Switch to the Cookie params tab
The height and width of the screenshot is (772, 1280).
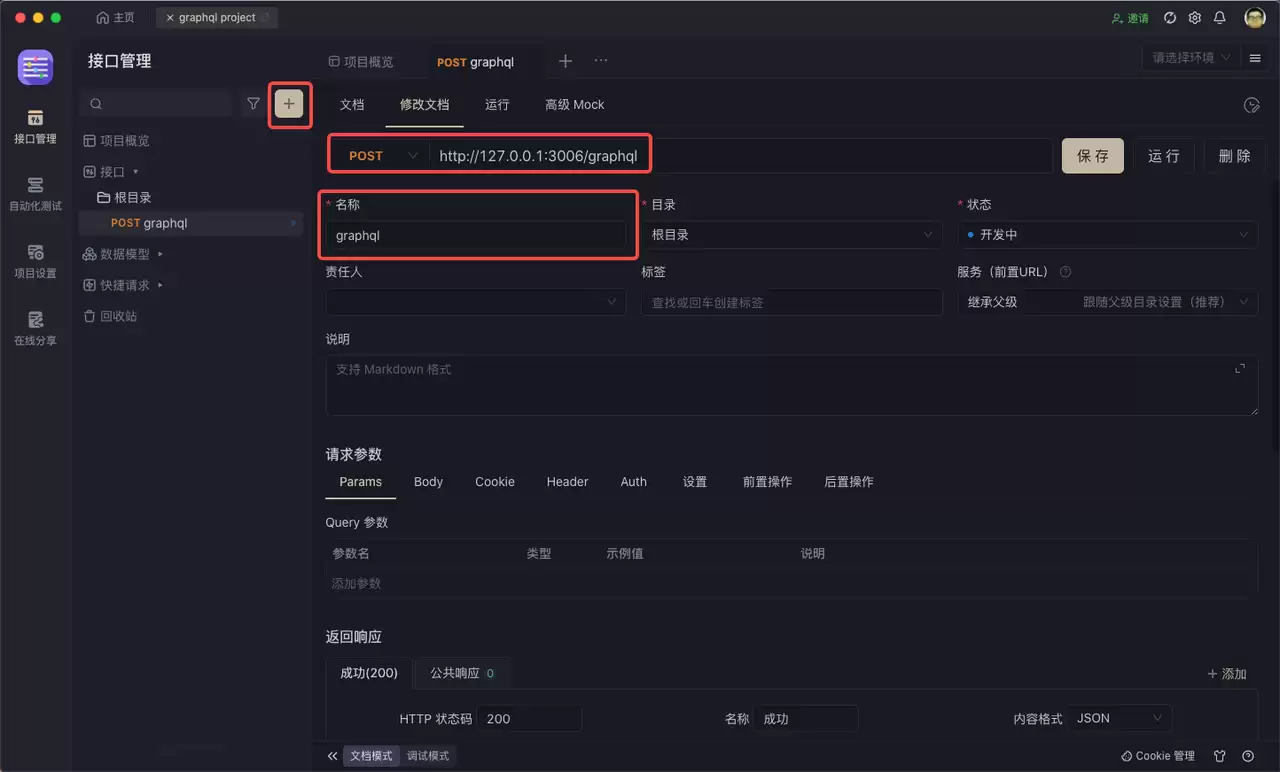point(495,482)
